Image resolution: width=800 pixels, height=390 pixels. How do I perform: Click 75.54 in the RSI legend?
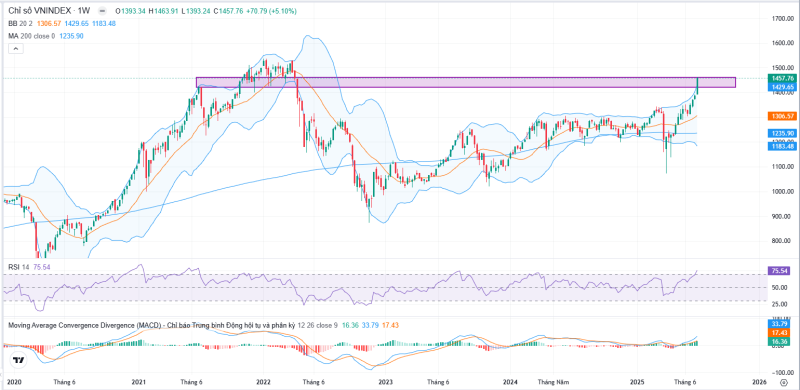click(x=42, y=267)
